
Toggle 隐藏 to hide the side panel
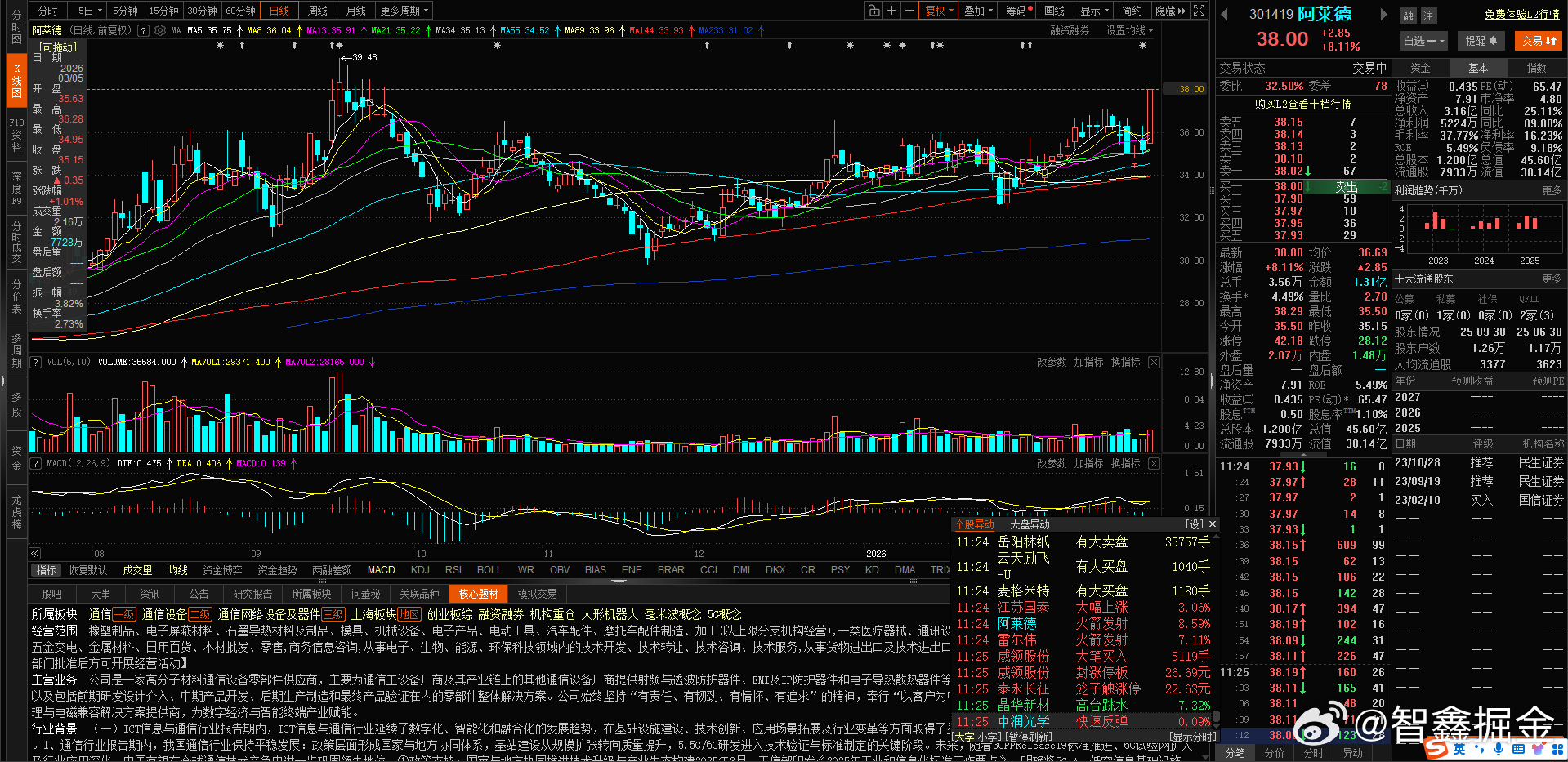pos(1170,11)
